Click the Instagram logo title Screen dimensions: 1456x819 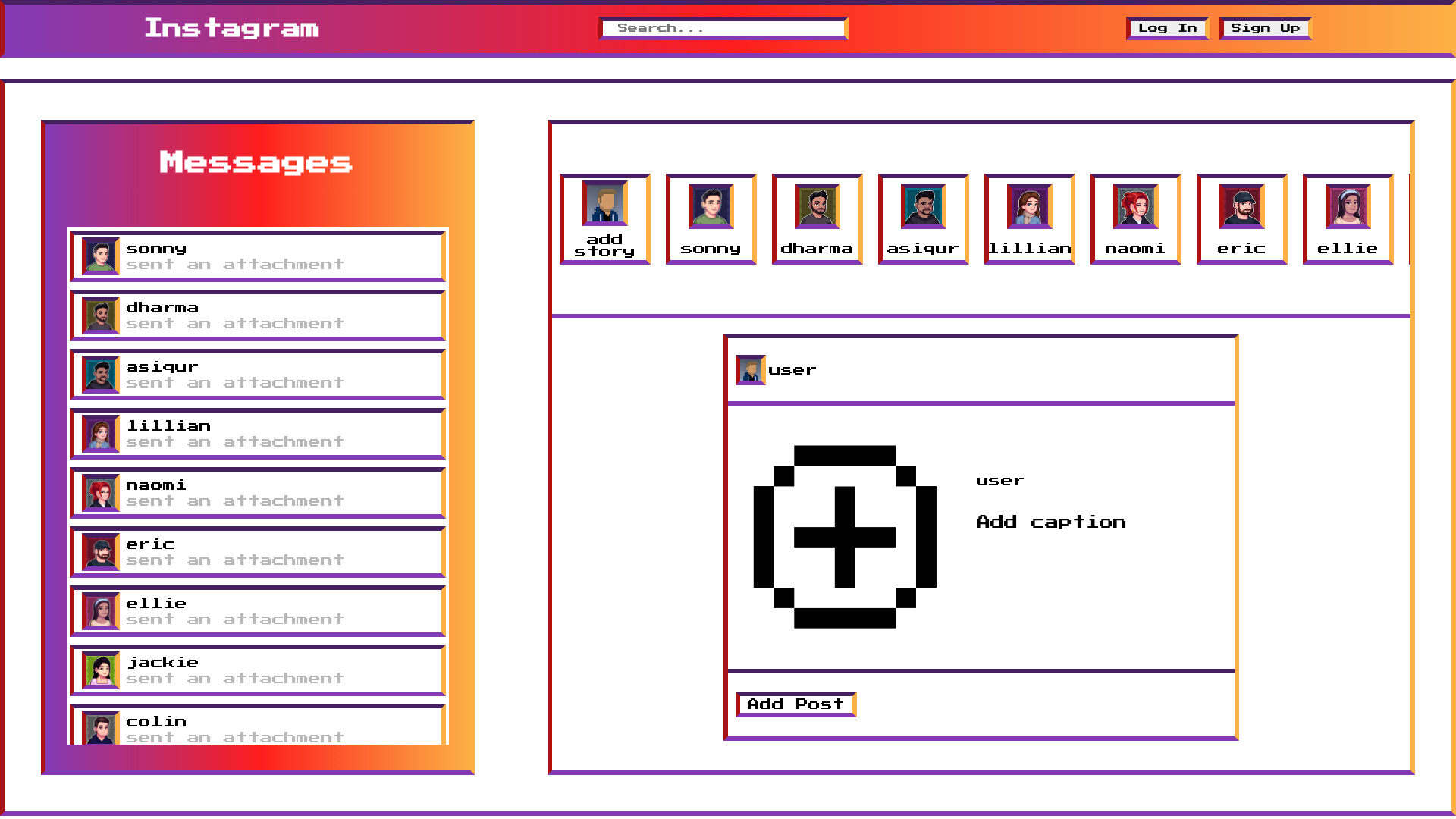232,29
